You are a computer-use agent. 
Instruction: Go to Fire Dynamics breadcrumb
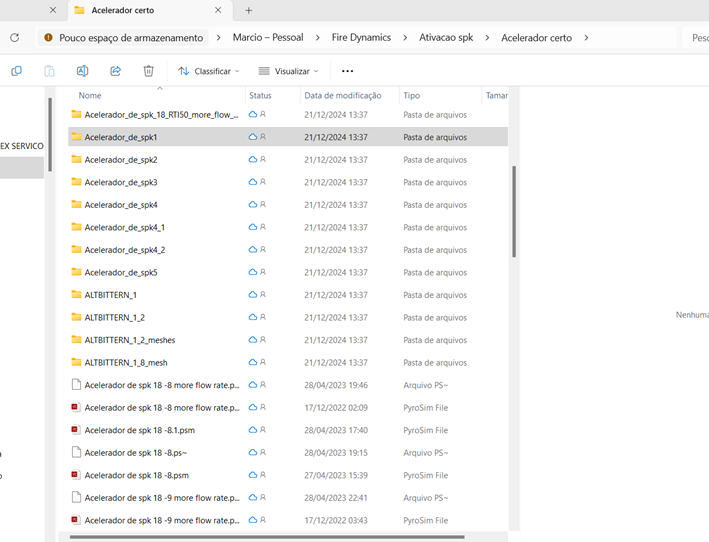(x=361, y=38)
